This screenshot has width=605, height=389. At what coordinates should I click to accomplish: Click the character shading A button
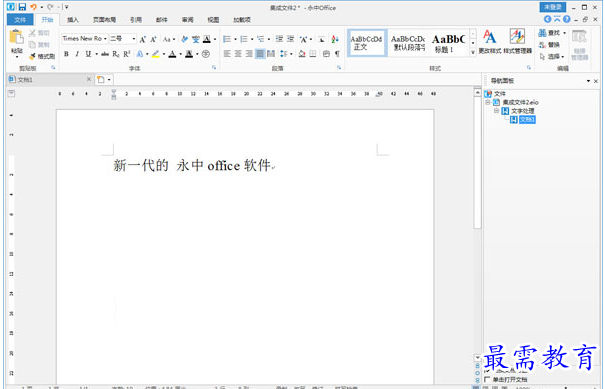tap(189, 54)
